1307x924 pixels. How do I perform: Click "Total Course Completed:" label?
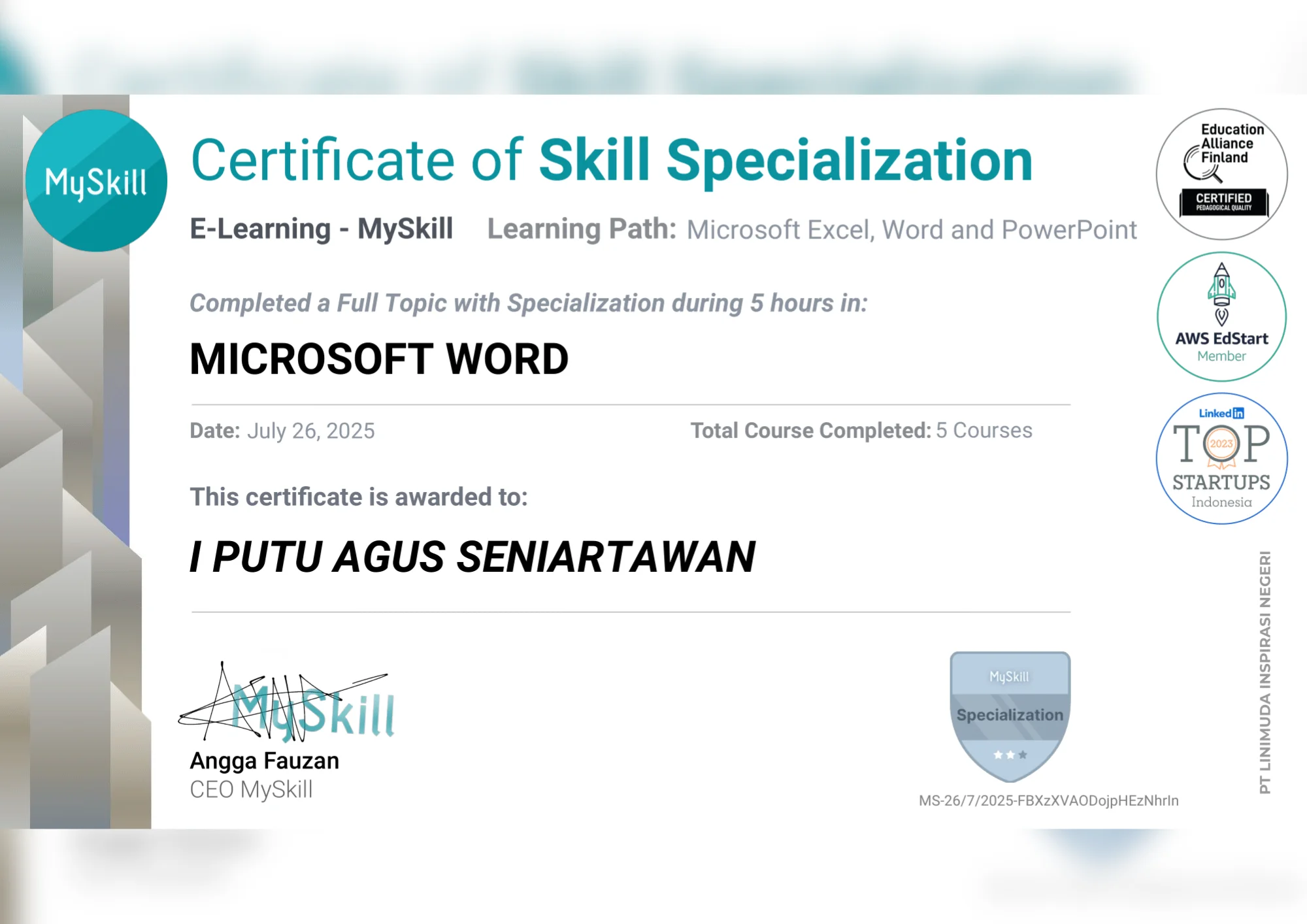pyautogui.click(x=810, y=431)
